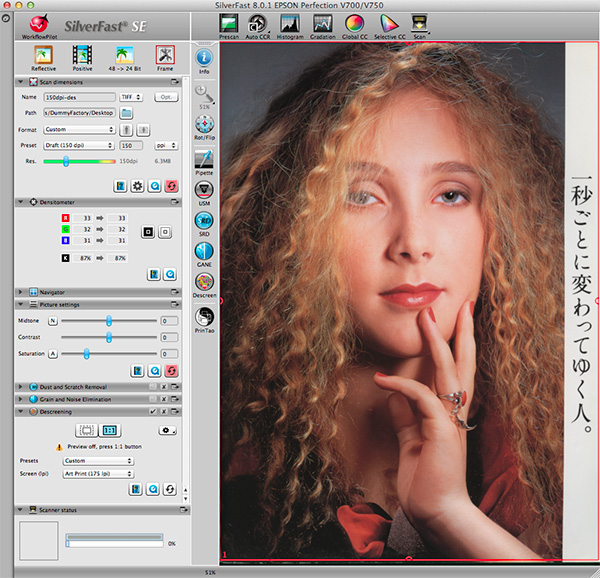Open the Preset Draft (150 dpi) dropdown
Screen dimensions: 600x578
80,145
